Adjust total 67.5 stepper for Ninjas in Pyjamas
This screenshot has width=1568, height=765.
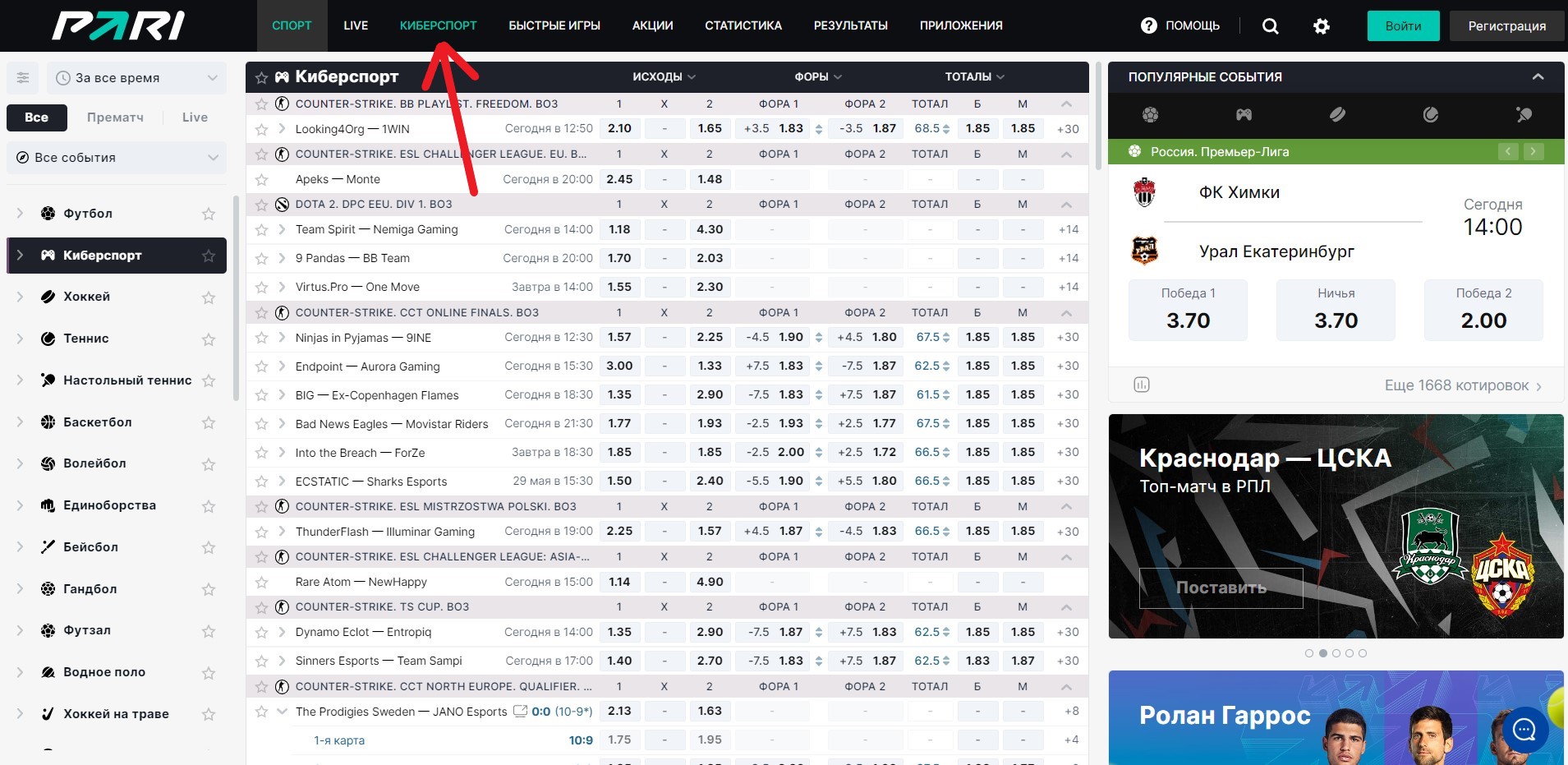click(x=946, y=338)
